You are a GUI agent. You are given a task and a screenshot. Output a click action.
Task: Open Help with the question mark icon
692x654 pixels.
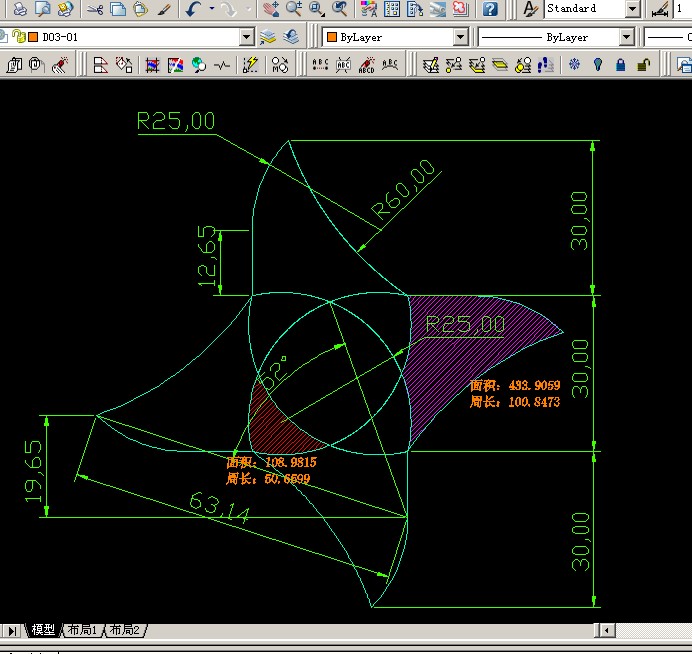[490, 9]
